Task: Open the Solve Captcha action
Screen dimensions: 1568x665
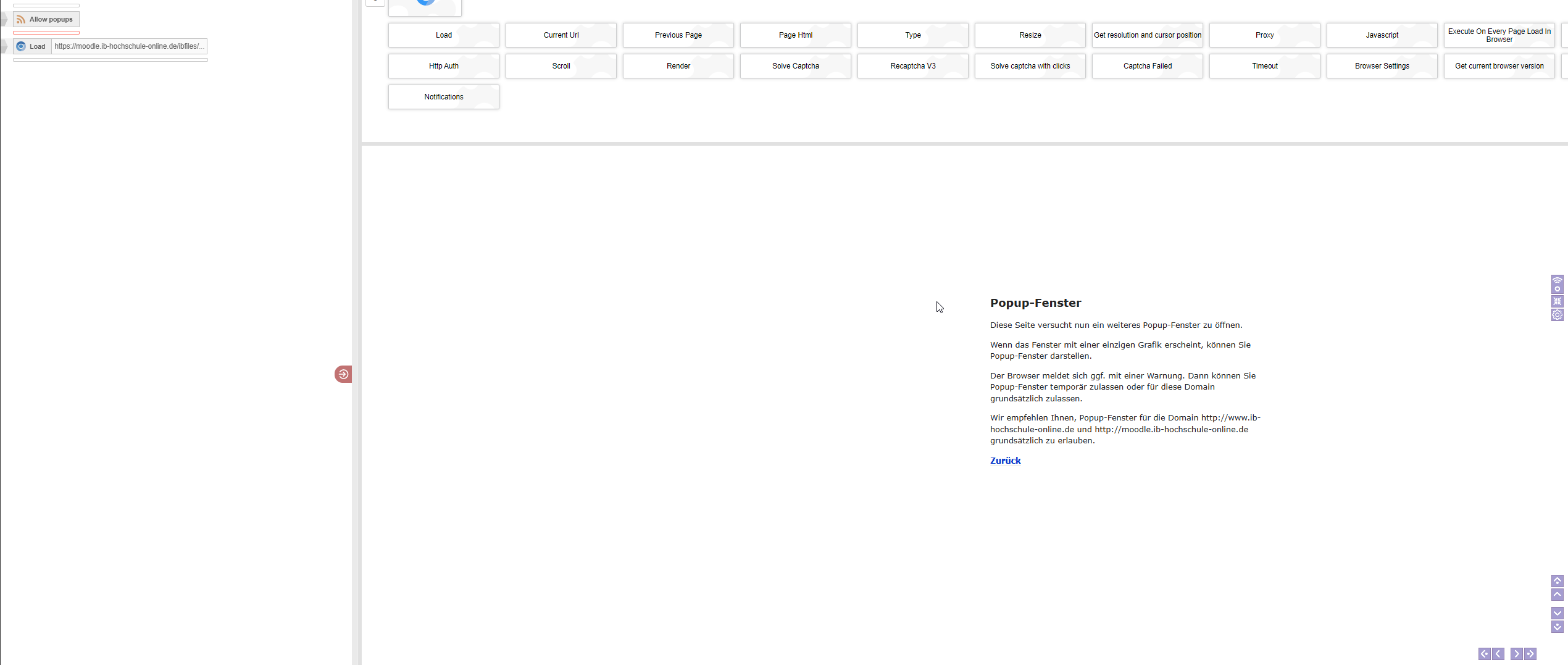Action: tap(795, 66)
